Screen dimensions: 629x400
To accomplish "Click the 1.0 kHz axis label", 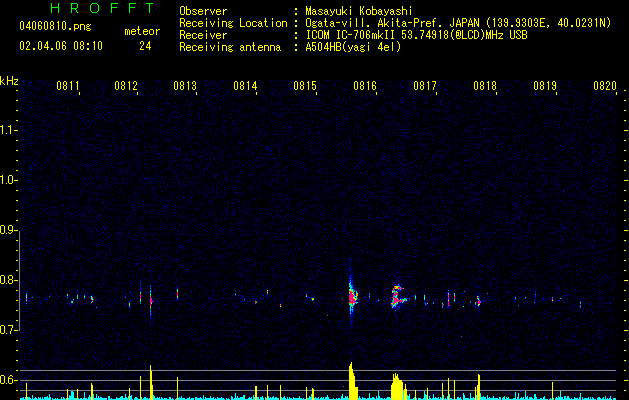I will click(x=9, y=180).
